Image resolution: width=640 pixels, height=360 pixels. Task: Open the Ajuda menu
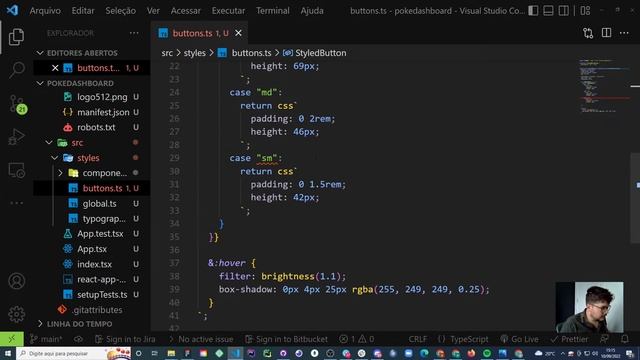pos(312,11)
